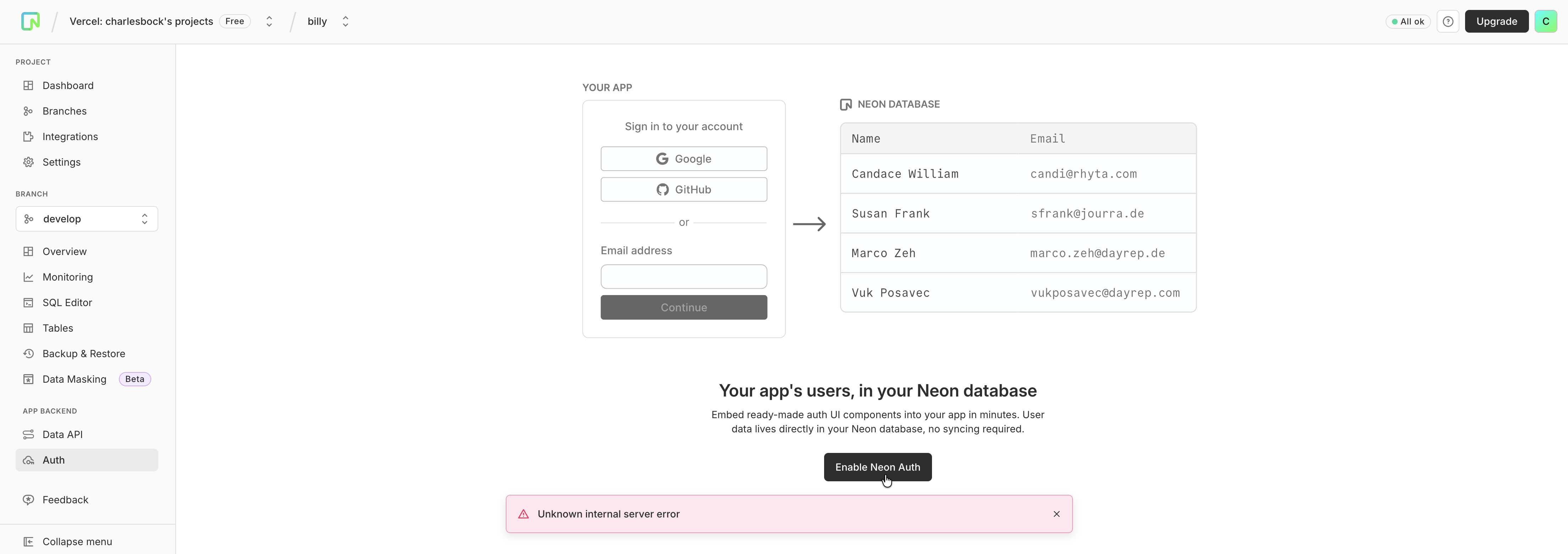This screenshot has width=1568, height=554.
Task: Dismiss the server error alert
Action: 1056,514
